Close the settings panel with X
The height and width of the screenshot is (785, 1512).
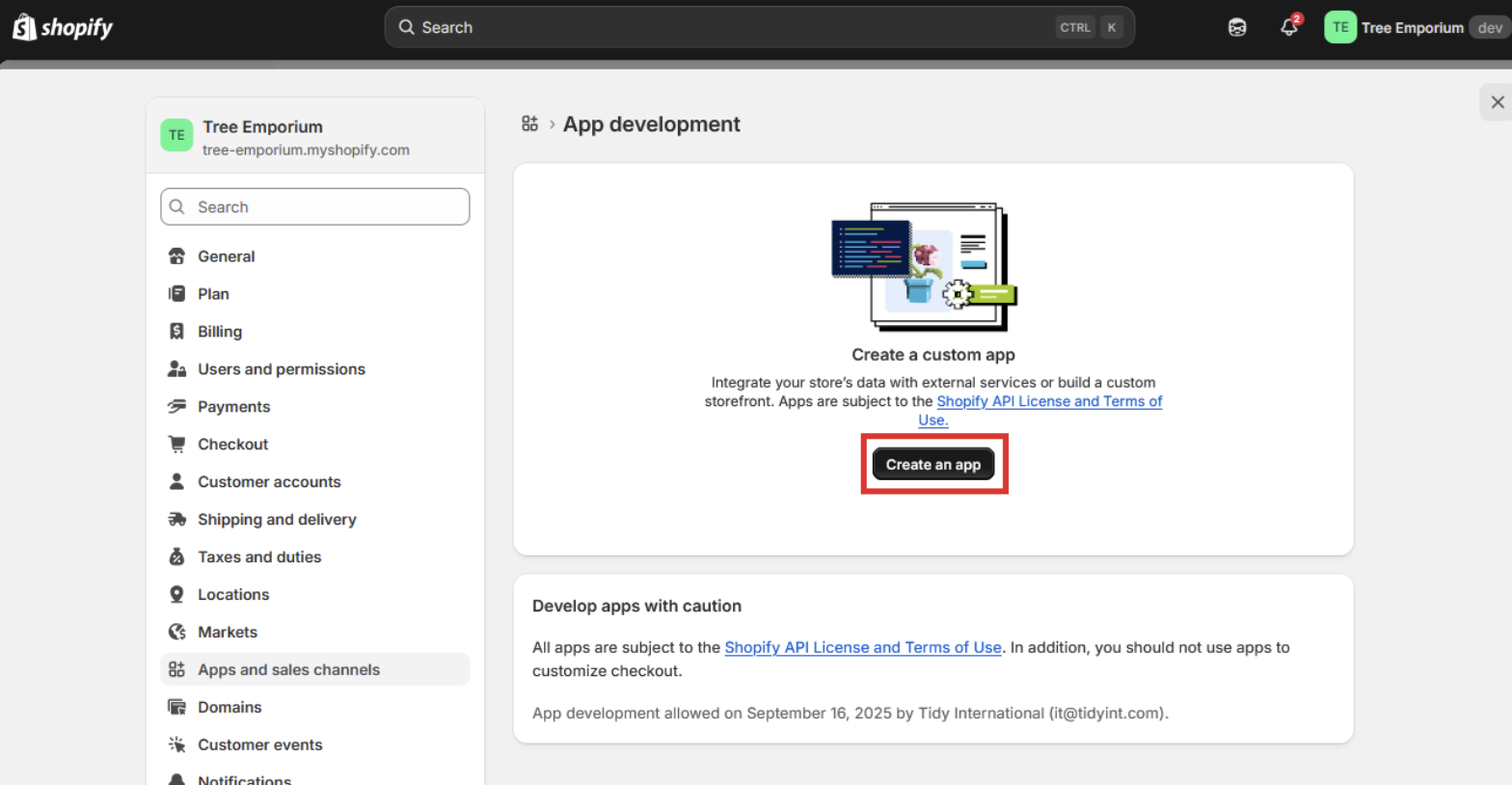tap(1497, 102)
